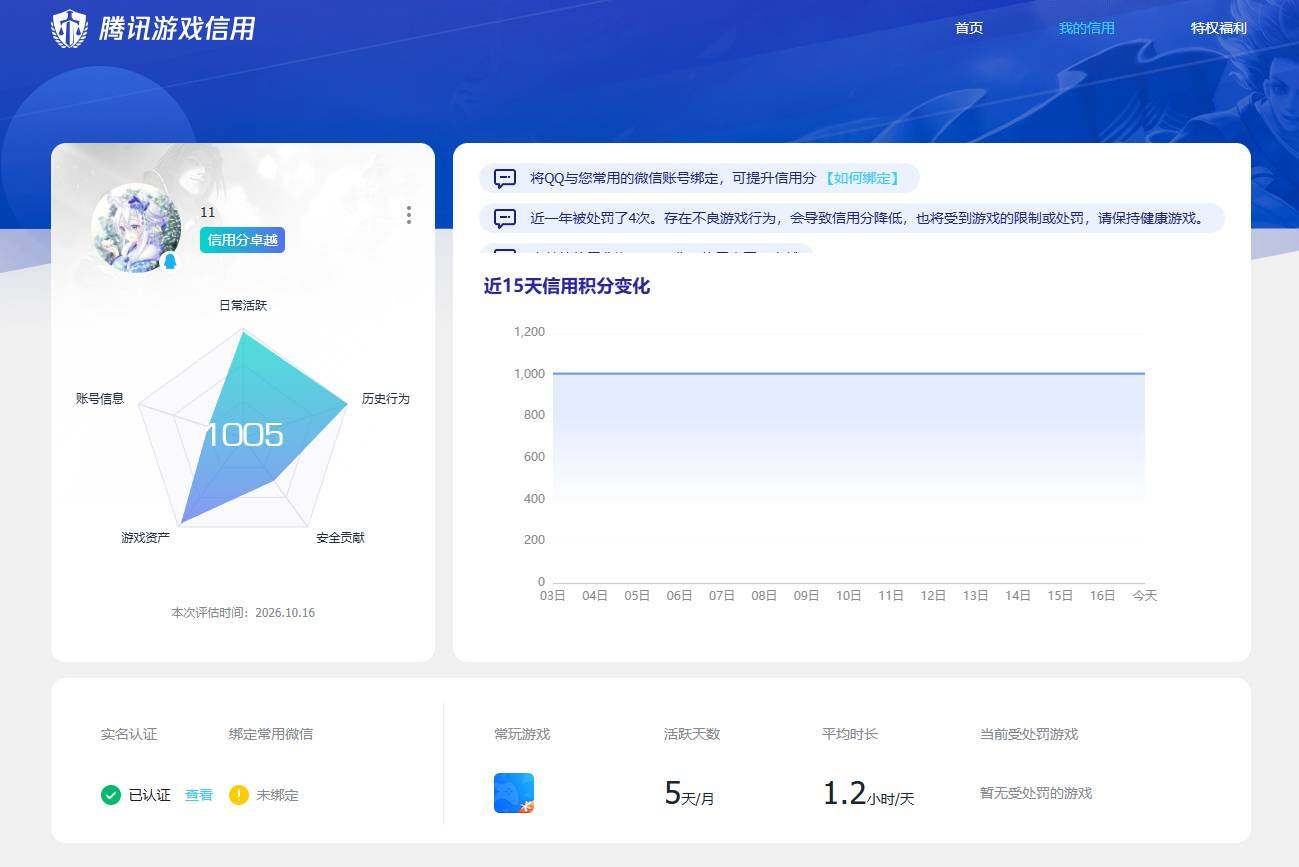Click the 10日 label on chart axis
The image size is (1299, 867).
(x=849, y=595)
